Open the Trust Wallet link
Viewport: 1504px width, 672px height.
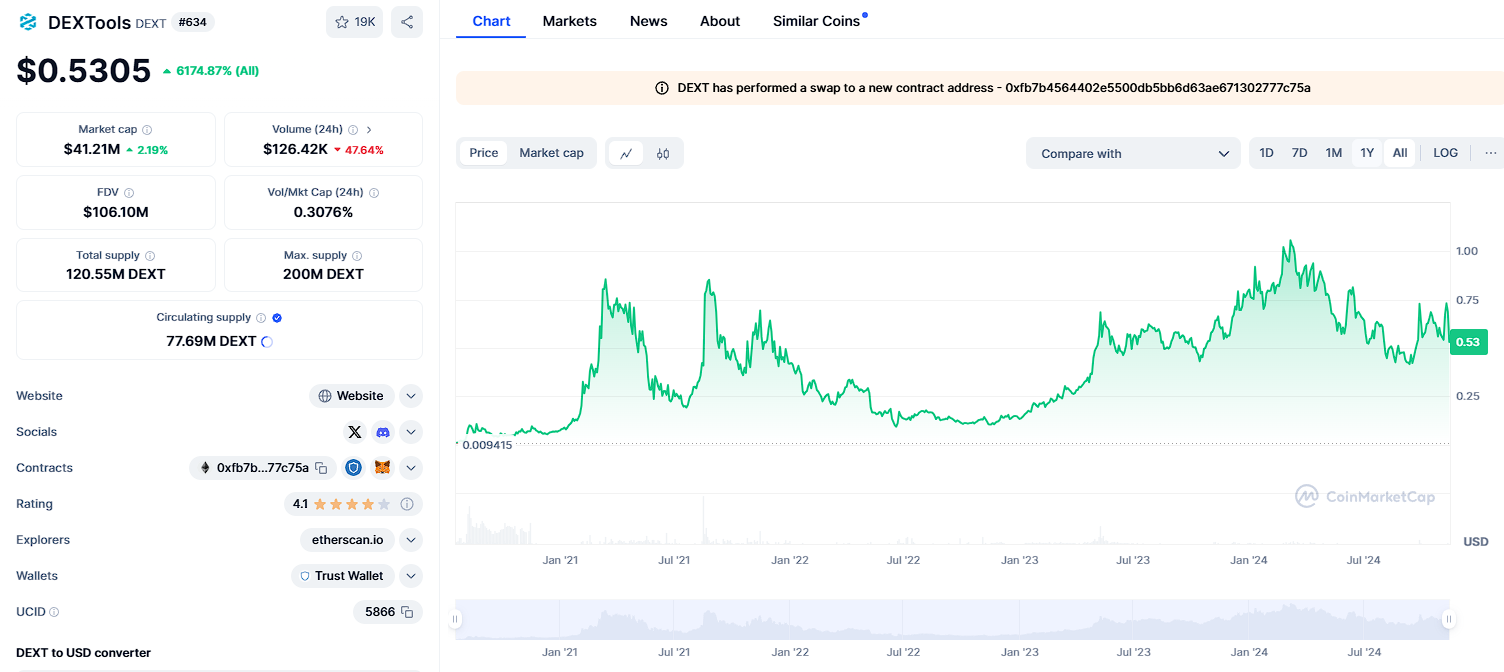pos(342,576)
